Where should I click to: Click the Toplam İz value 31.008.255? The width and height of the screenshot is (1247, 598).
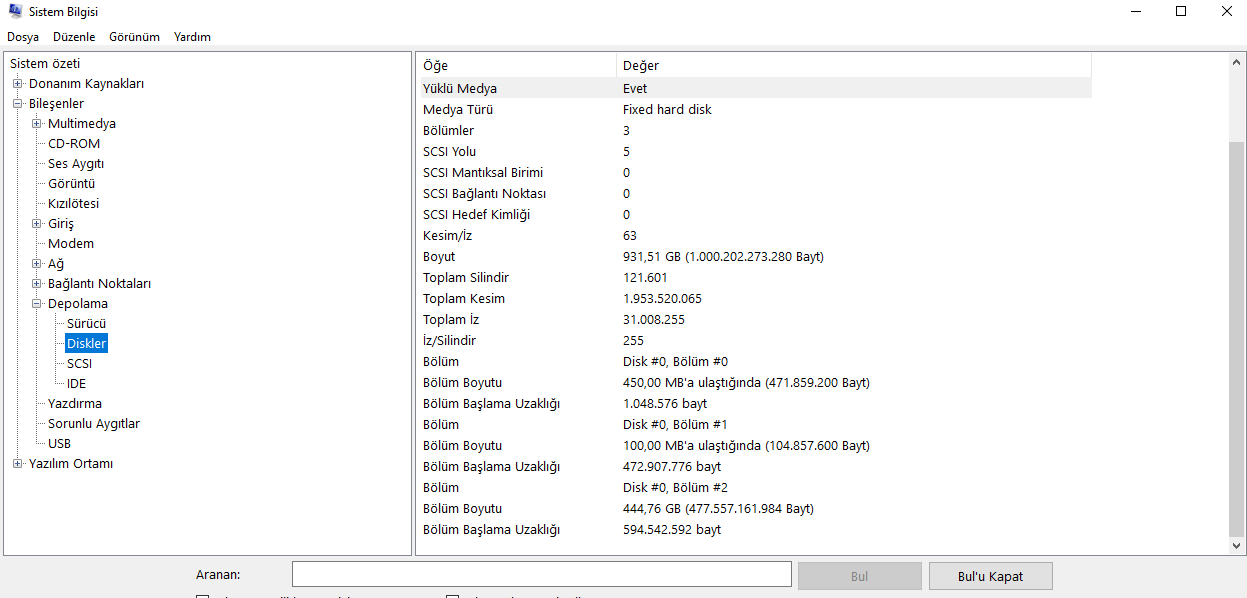[x=654, y=320]
